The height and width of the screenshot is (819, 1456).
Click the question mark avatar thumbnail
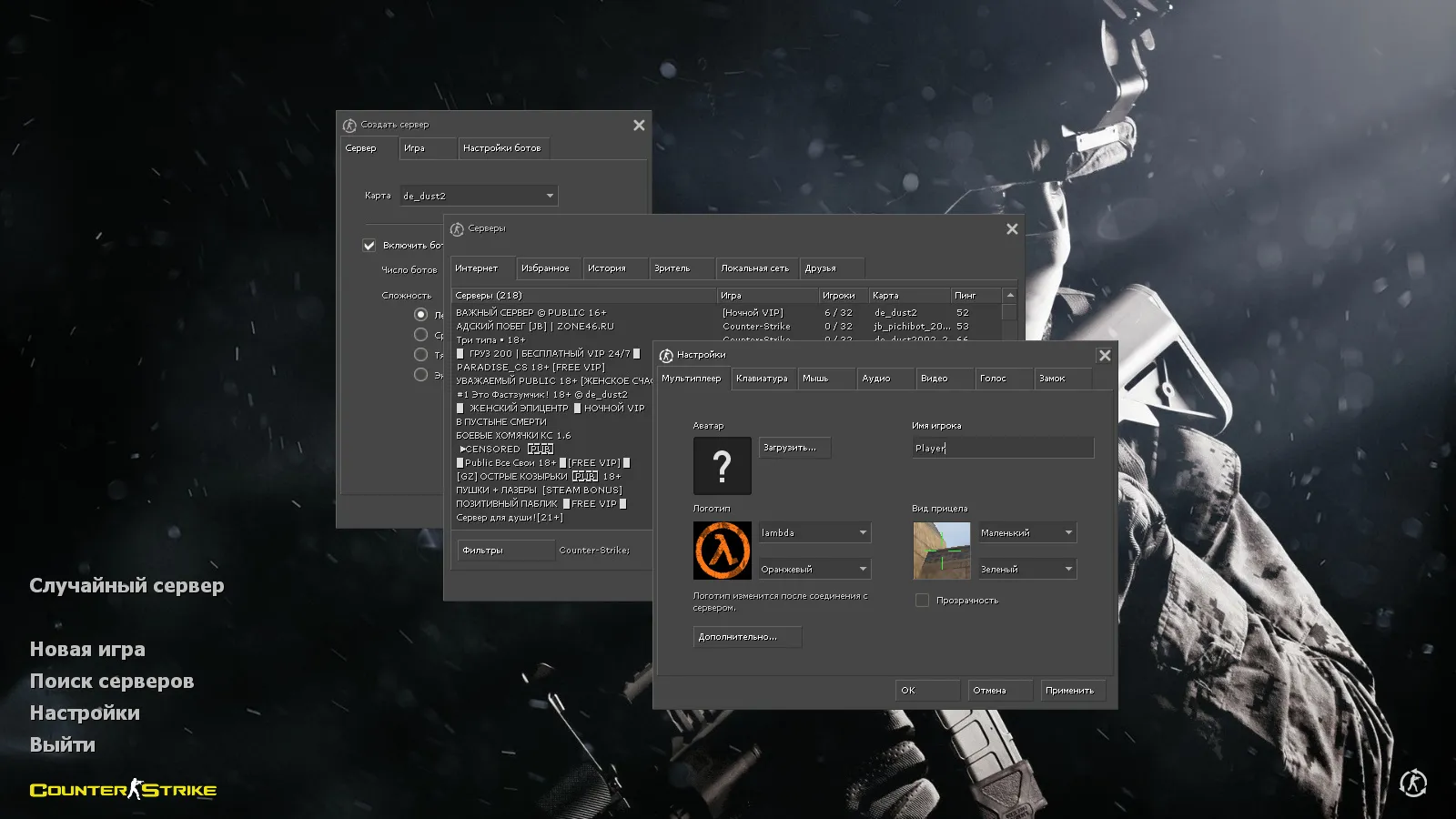click(x=722, y=465)
